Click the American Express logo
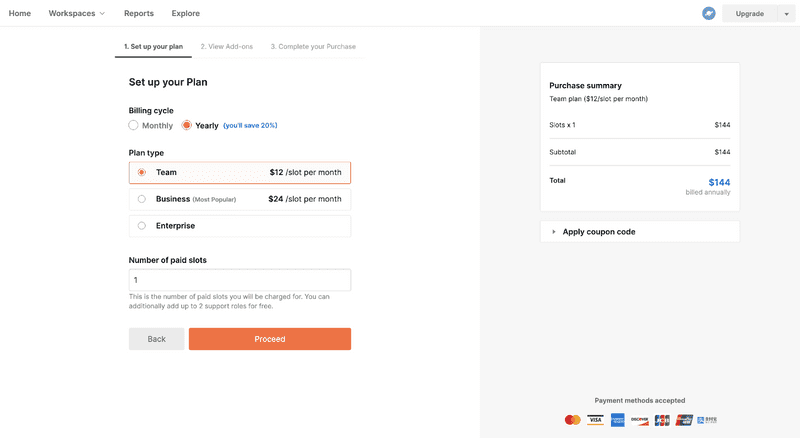Viewport: 800px width, 438px height. click(x=617, y=420)
